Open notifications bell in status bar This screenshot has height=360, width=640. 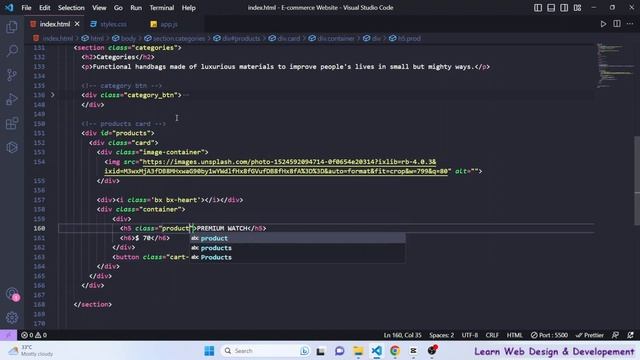click(x=630, y=335)
